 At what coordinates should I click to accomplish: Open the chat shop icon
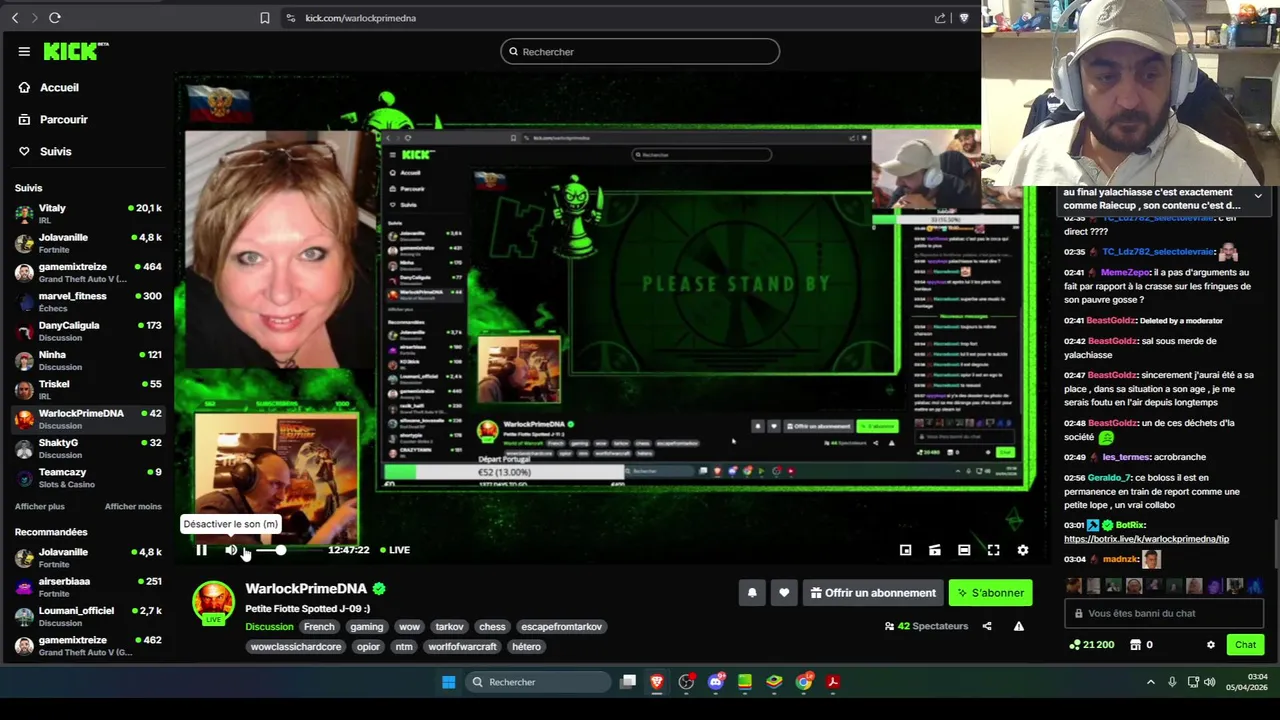pyautogui.click(x=1135, y=645)
